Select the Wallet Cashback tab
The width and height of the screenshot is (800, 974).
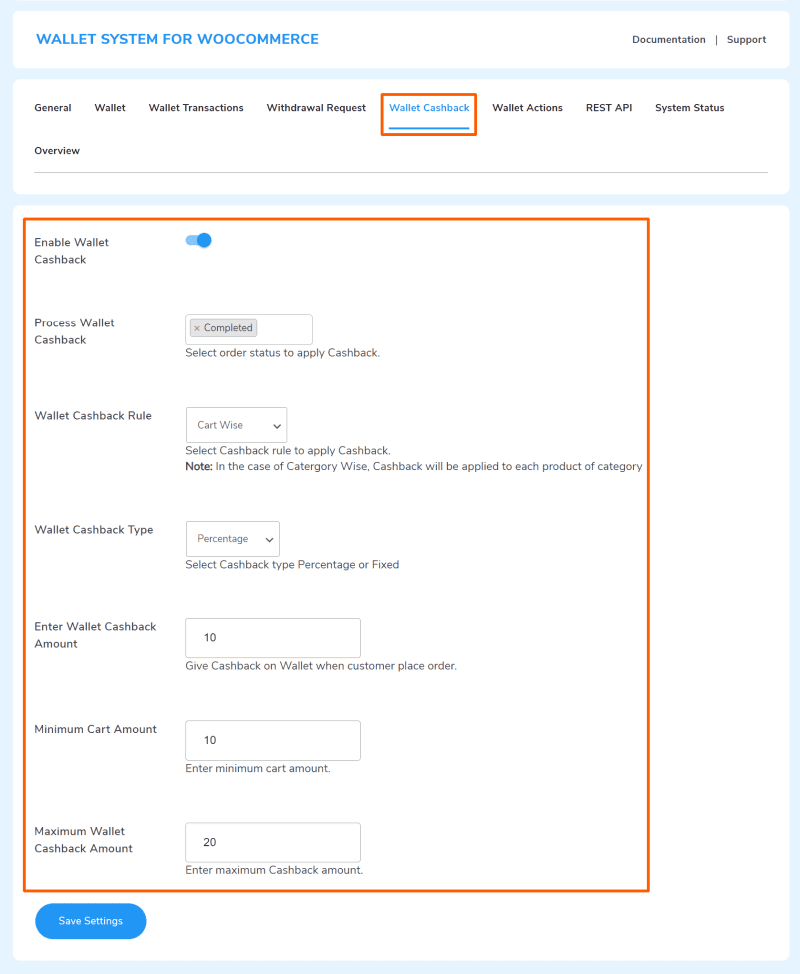pyautogui.click(x=428, y=107)
